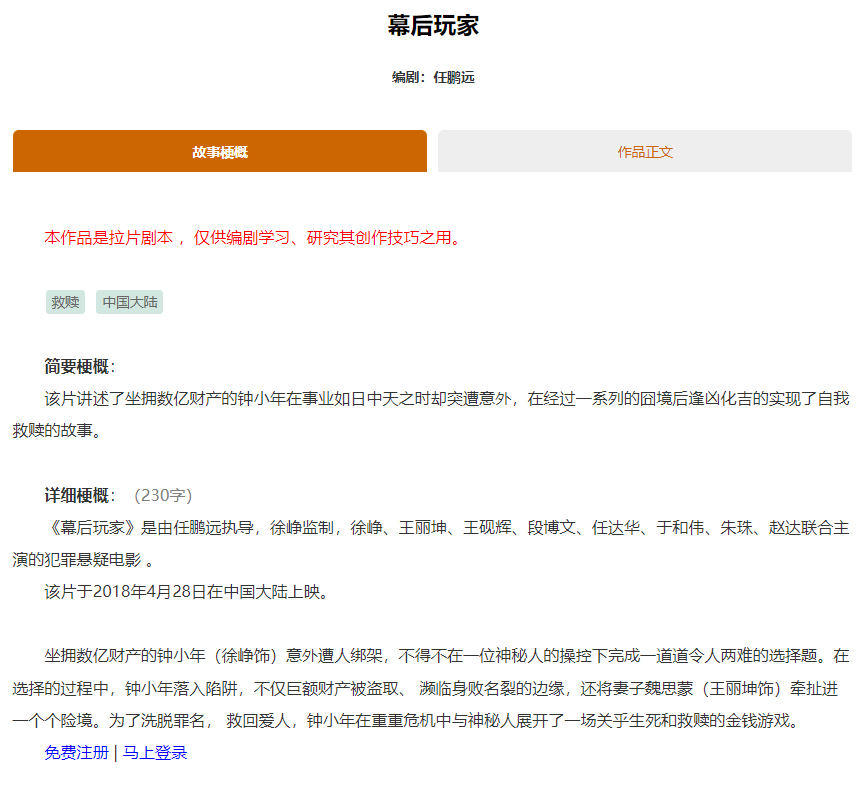Viewport: 863px width, 787px height.
Task: Select the 救赎 genre tag
Action: point(64,302)
